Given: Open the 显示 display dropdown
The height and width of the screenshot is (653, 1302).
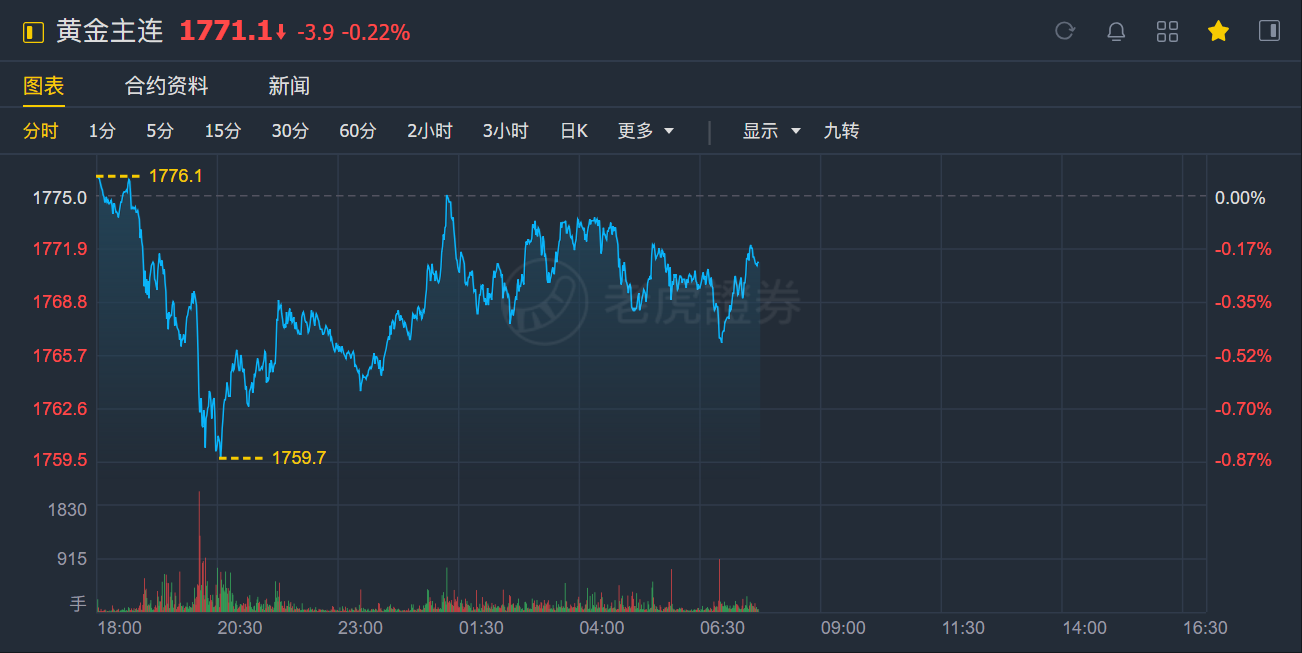Looking at the screenshot, I should 771,131.
